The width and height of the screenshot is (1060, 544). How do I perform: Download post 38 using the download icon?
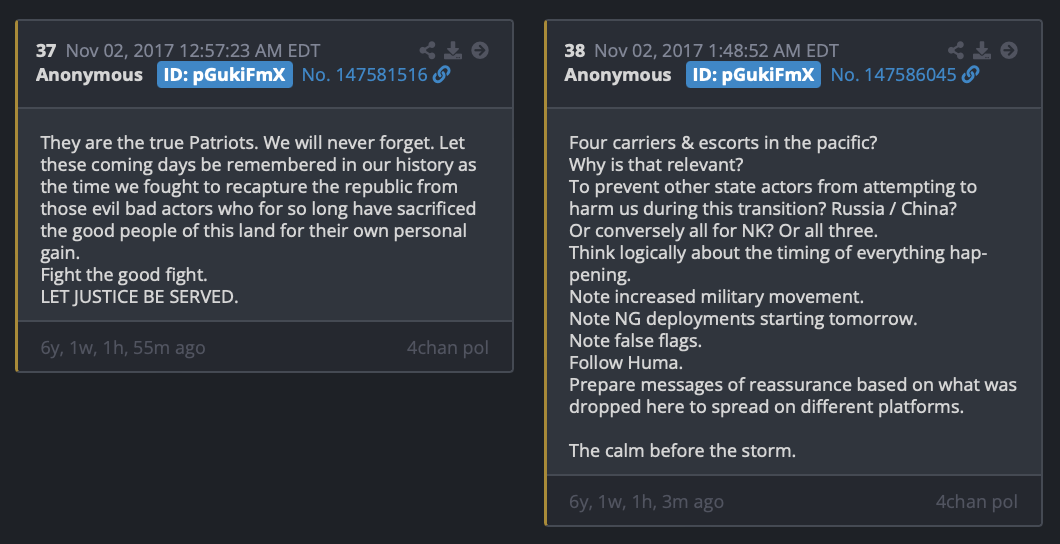point(982,50)
